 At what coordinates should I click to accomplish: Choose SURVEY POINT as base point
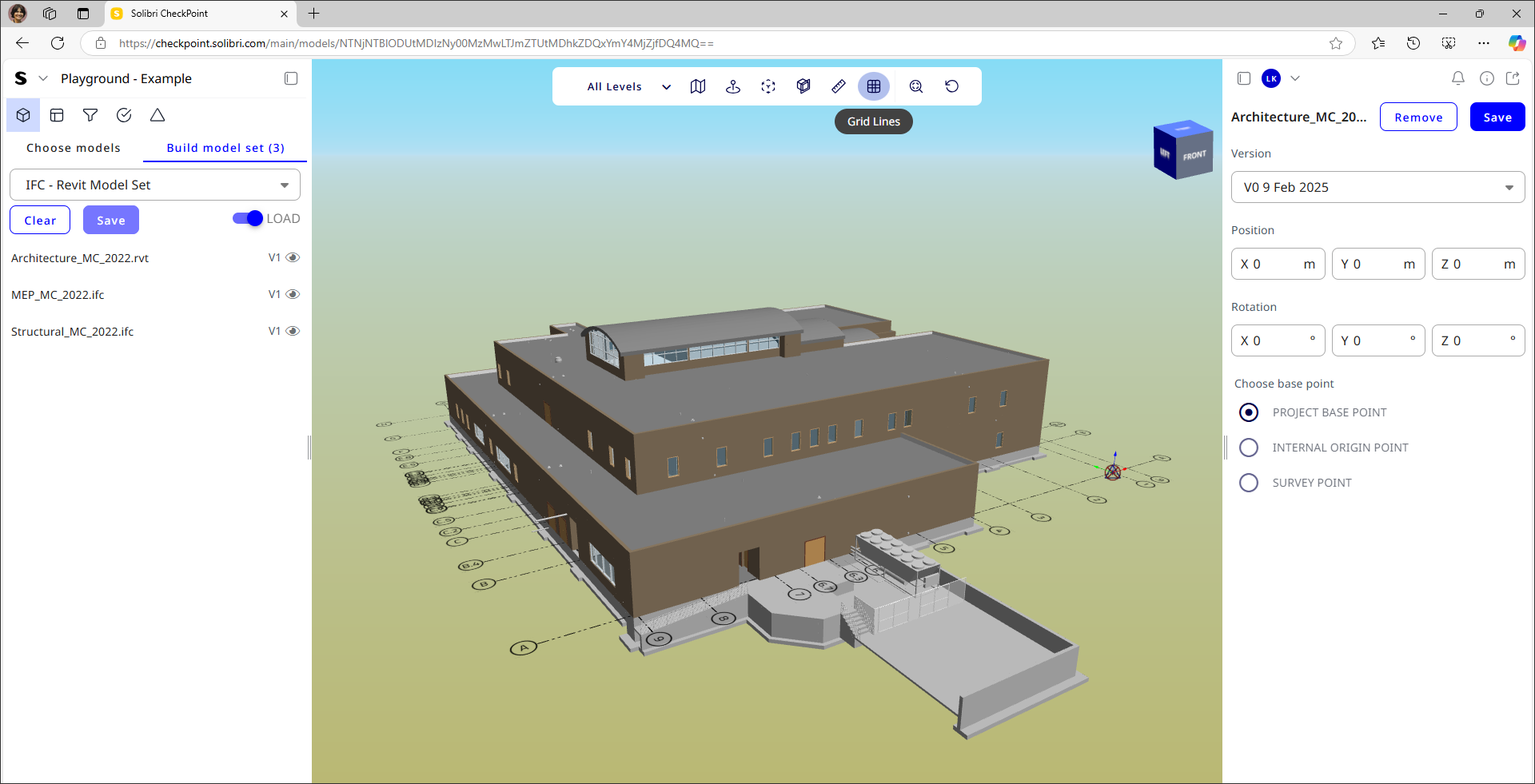(1249, 482)
